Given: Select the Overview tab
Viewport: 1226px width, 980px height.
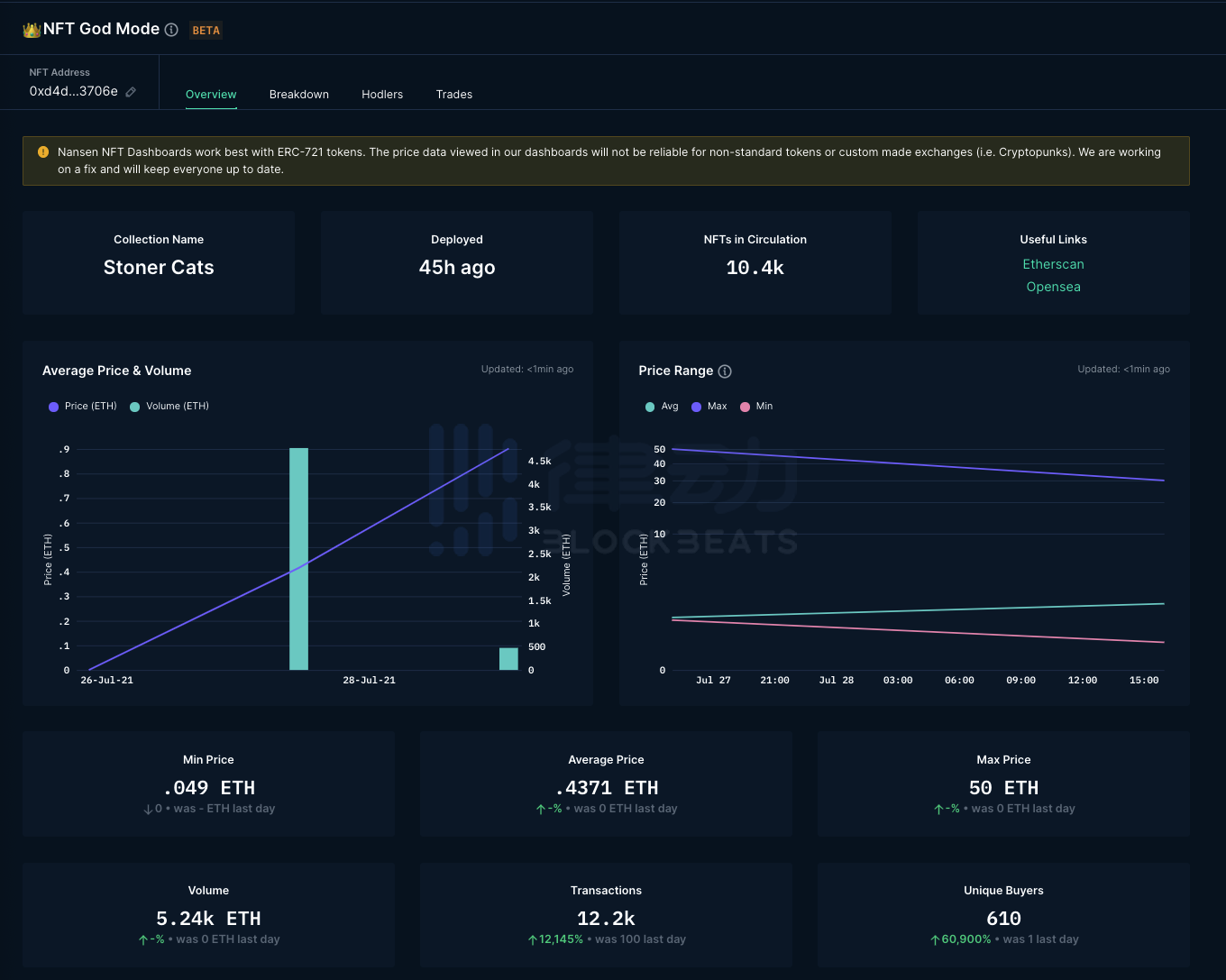Looking at the screenshot, I should coord(211,95).
